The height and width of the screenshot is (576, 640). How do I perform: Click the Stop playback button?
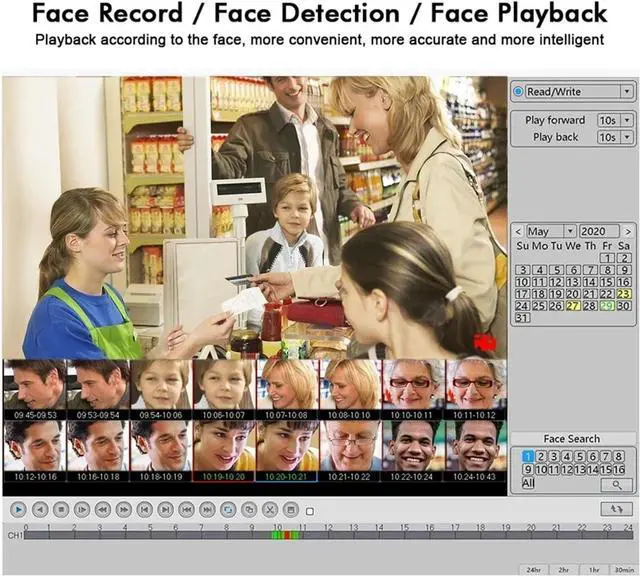click(60, 509)
